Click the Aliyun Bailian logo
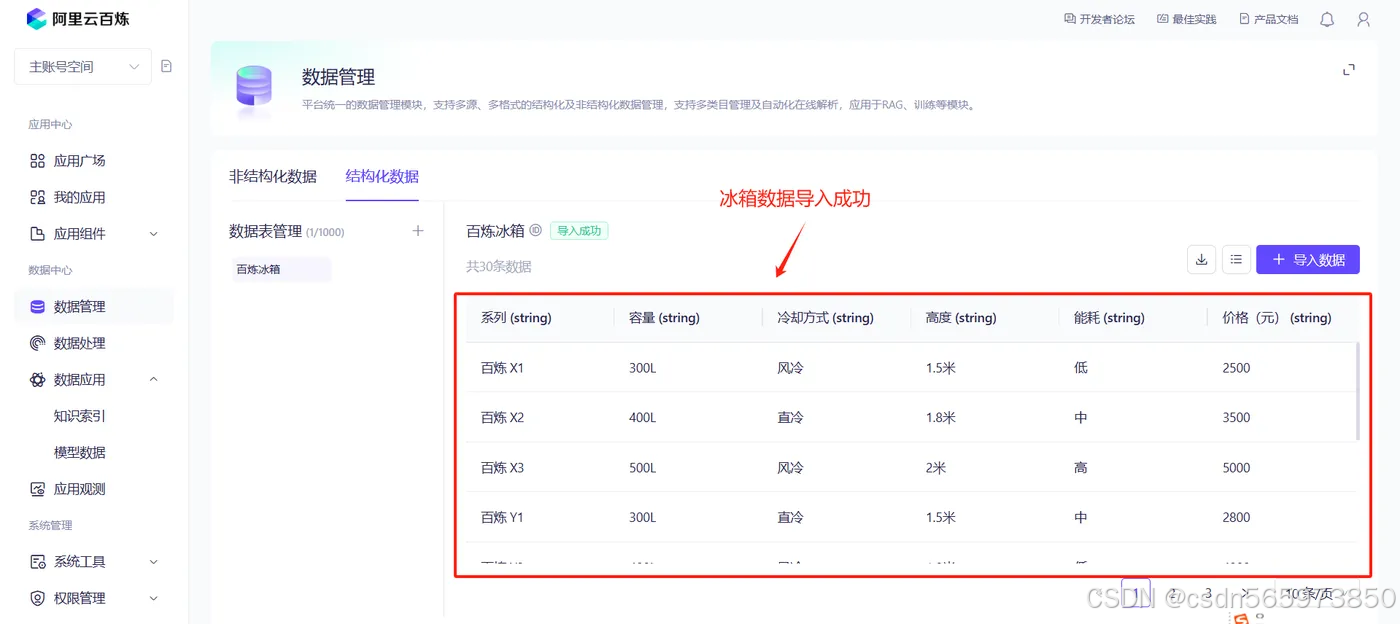Viewport: 1400px width, 624px height. (x=78, y=18)
